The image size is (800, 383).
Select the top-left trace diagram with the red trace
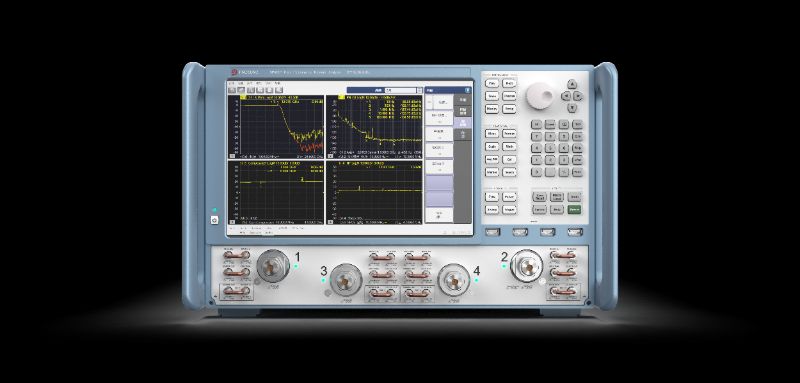coord(276,126)
